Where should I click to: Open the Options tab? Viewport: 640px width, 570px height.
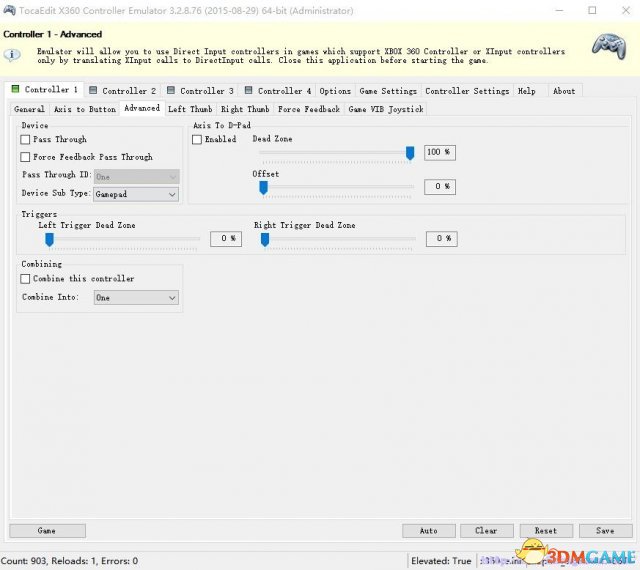coord(335,91)
